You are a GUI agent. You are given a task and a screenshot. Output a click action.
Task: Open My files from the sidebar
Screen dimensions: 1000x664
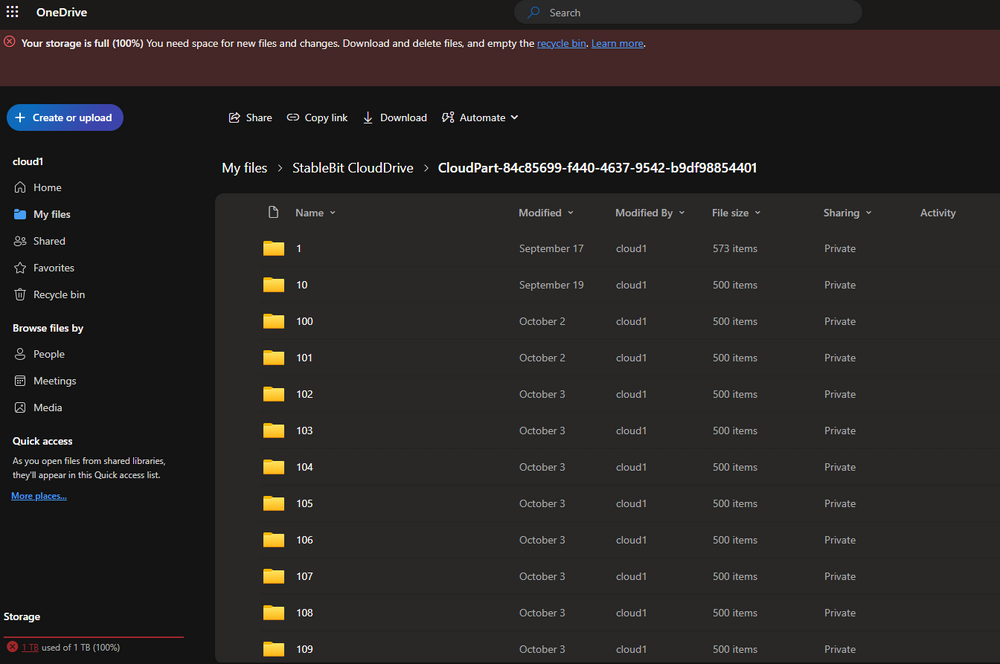tap(49, 213)
